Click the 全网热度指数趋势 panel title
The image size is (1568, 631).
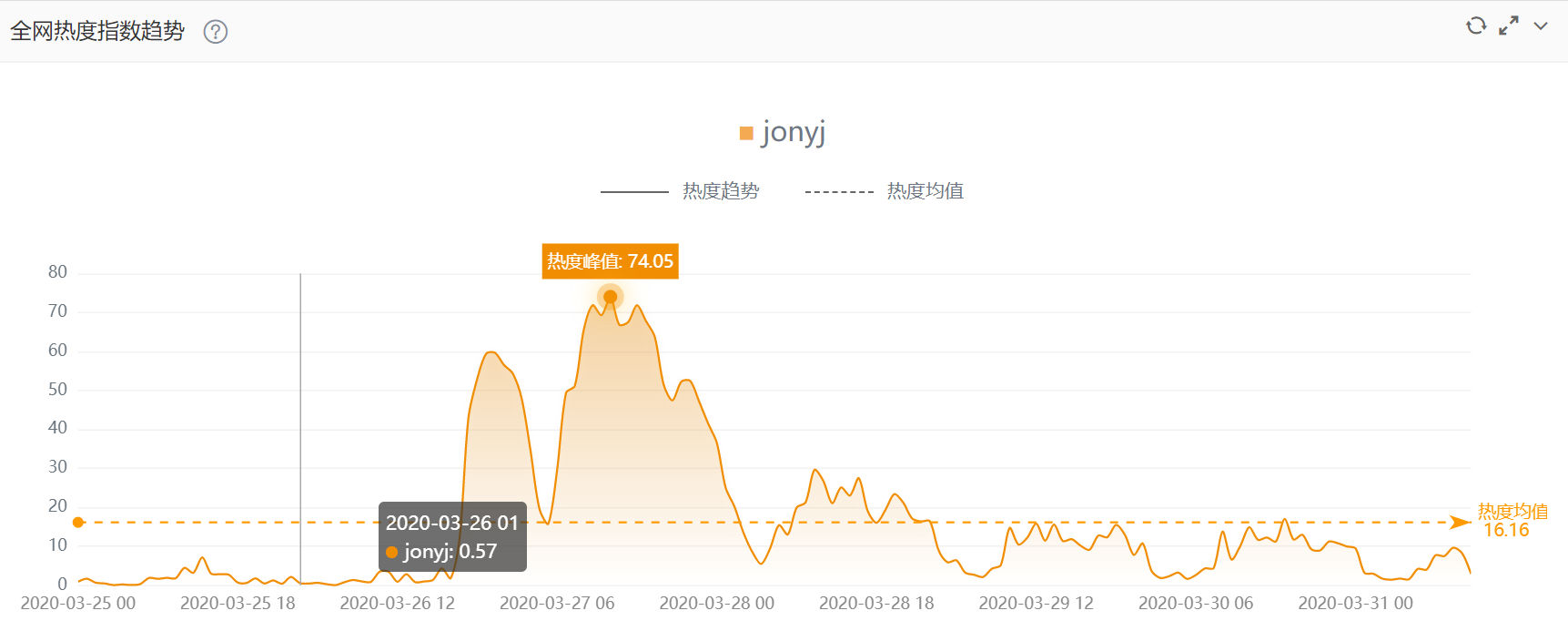(x=97, y=31)
